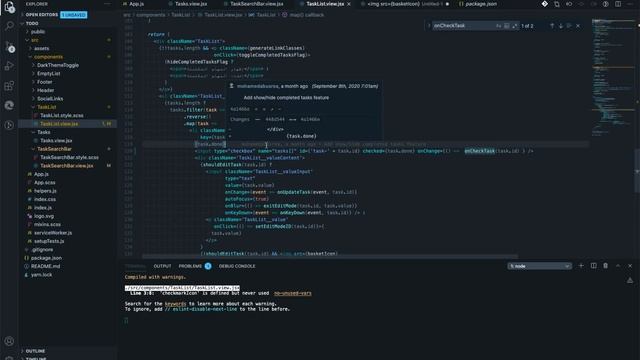The image size is (640, 360).
Task: Collapse the TaskSearchBar folder
Action: coord(54,149)
